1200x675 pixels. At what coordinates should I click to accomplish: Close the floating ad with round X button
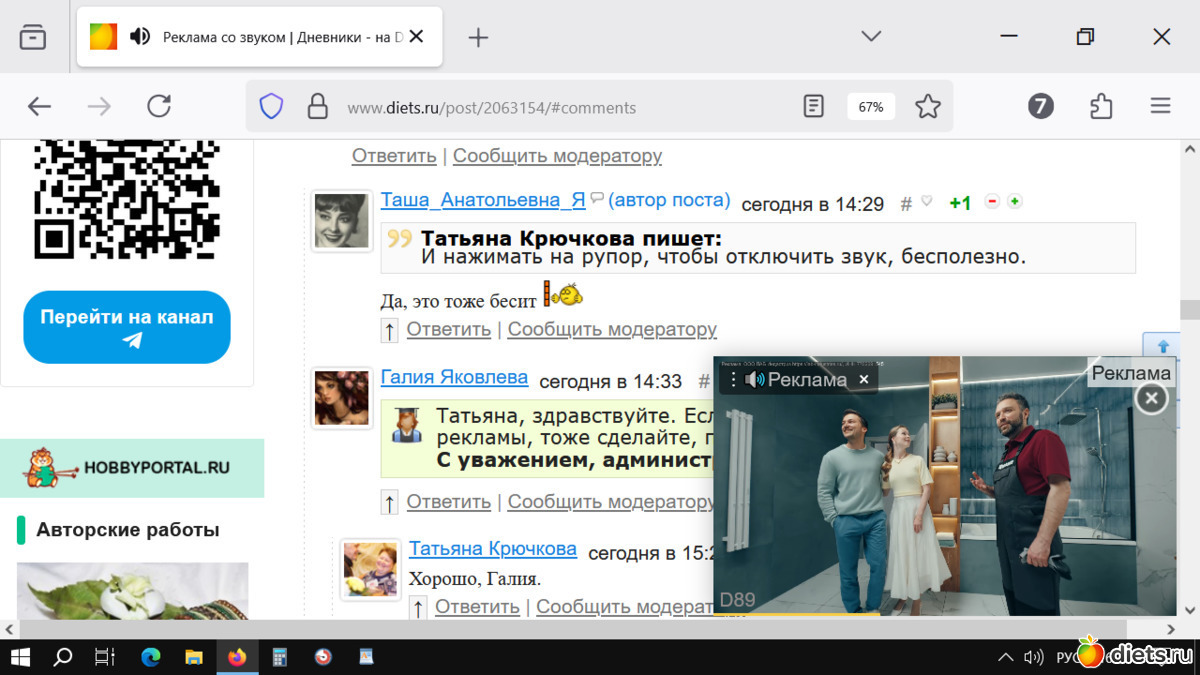[1151, 399]
